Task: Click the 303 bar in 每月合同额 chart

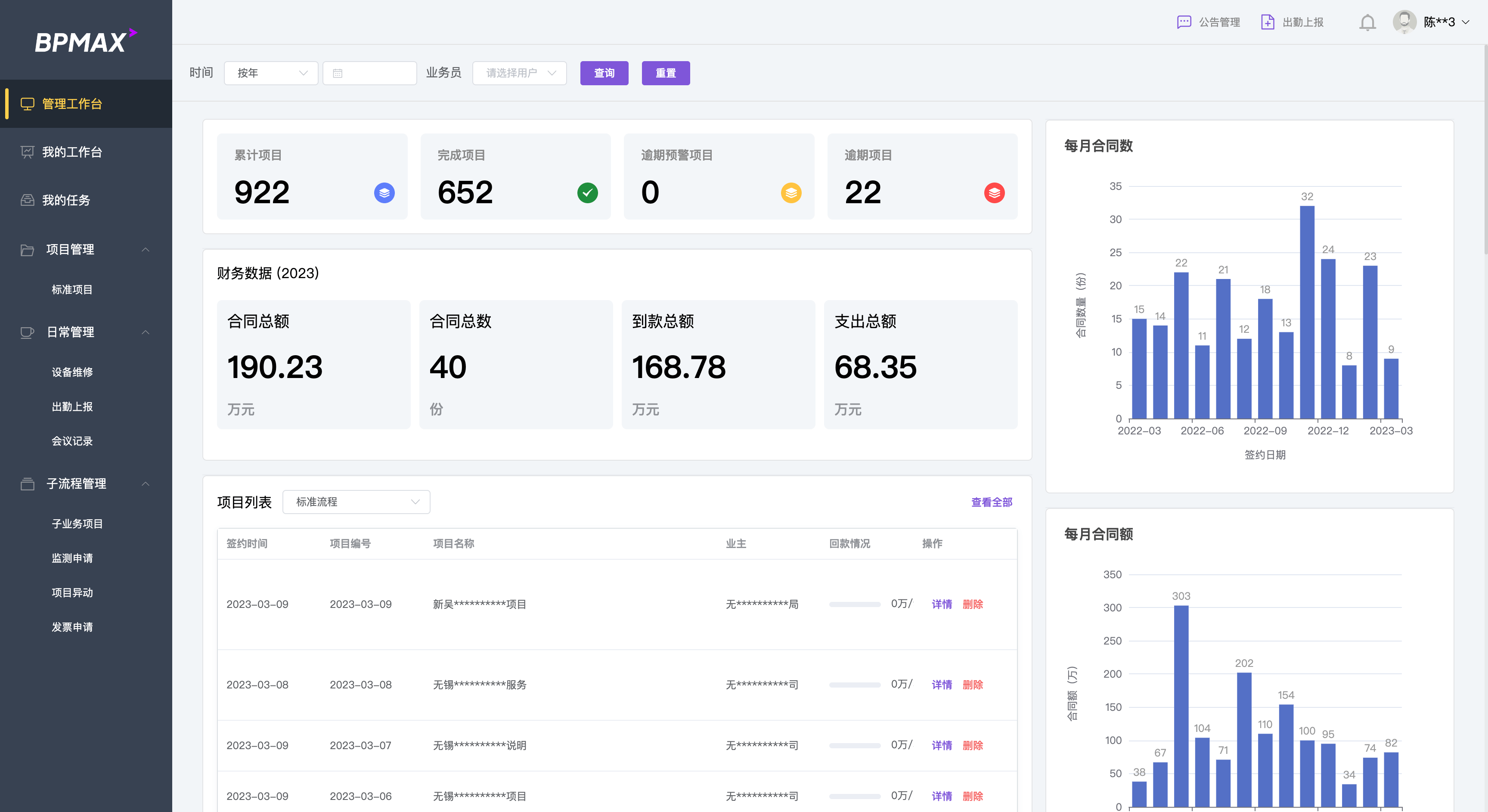Action: tap(1181, 707)
